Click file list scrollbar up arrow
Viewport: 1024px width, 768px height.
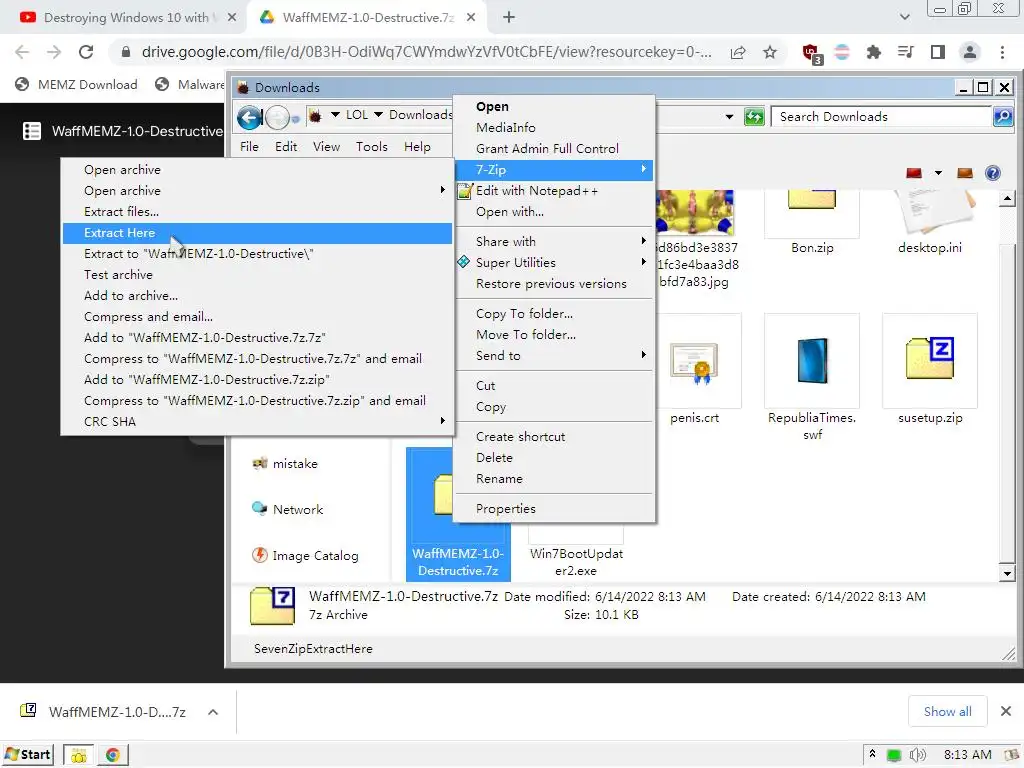tap(1007, 198)
